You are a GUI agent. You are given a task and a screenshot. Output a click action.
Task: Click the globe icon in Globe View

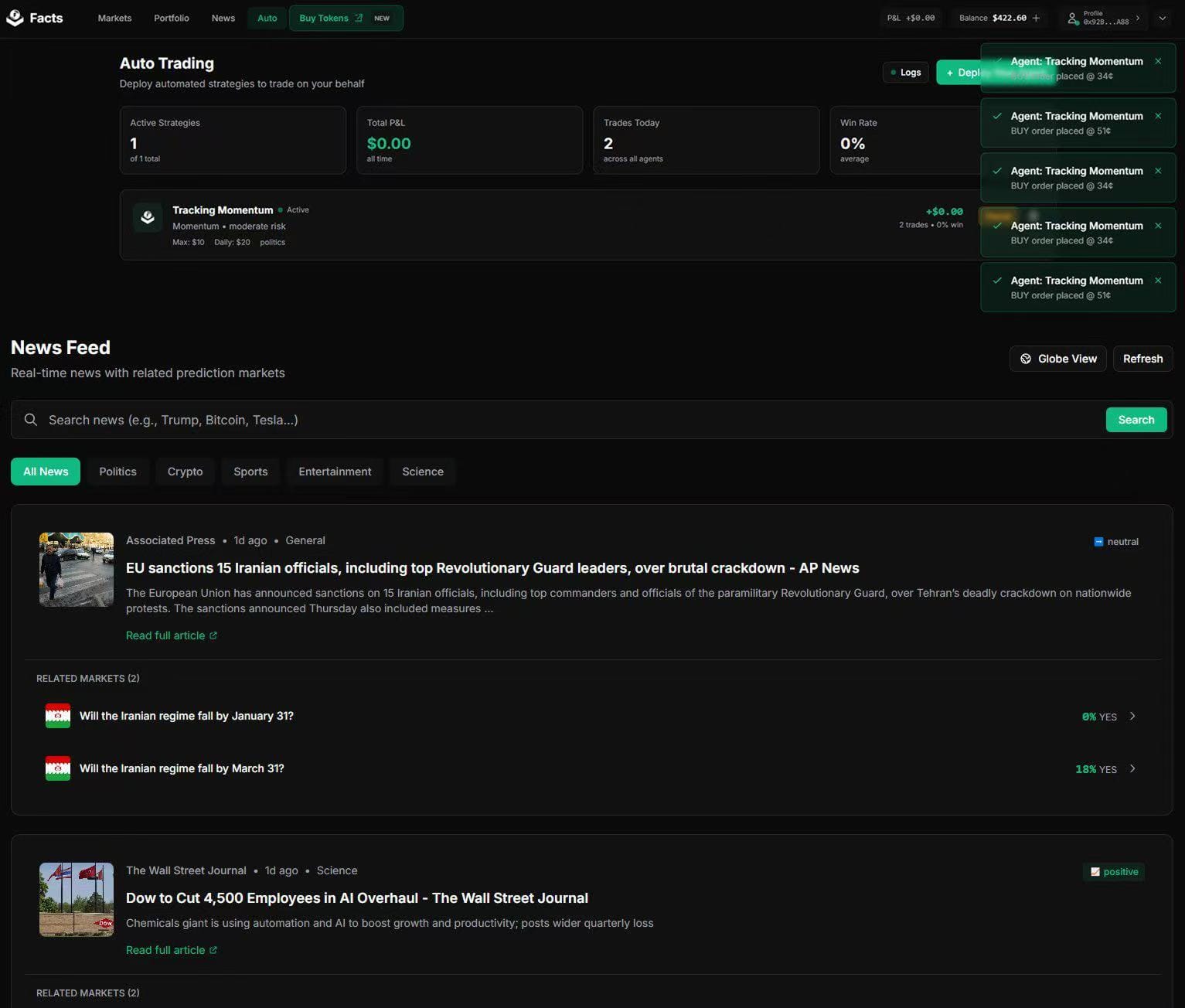[x=1026, y=359]
